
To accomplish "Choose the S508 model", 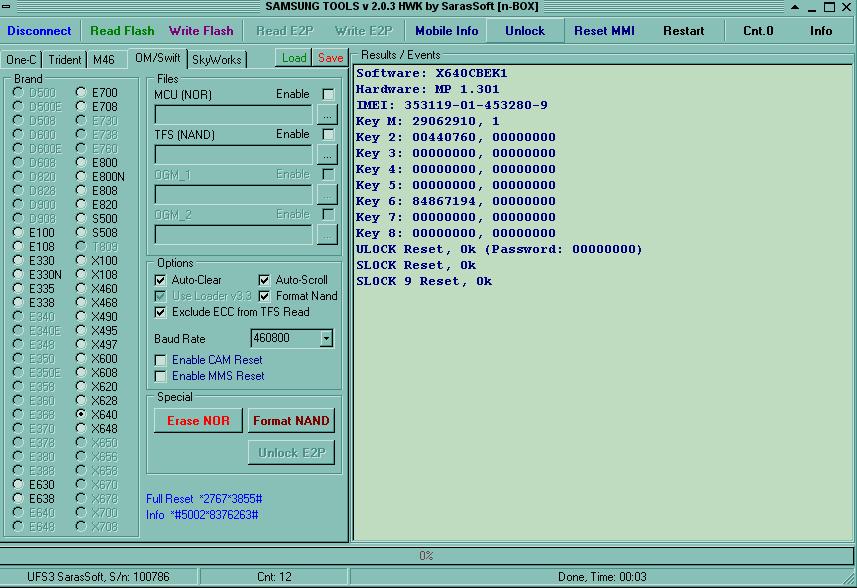I will click(81, 232).
